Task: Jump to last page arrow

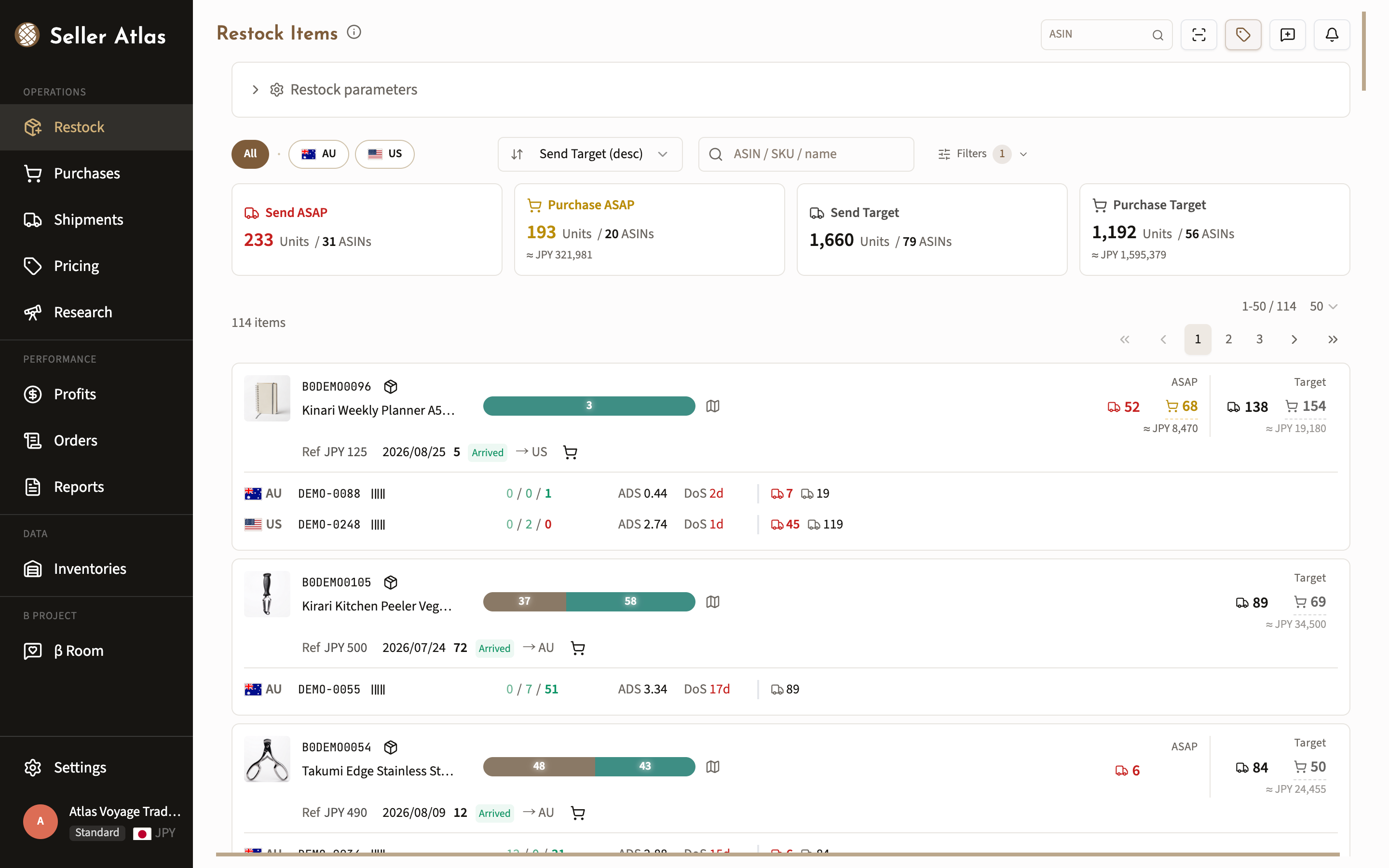Action: (x=1333, y=339)
